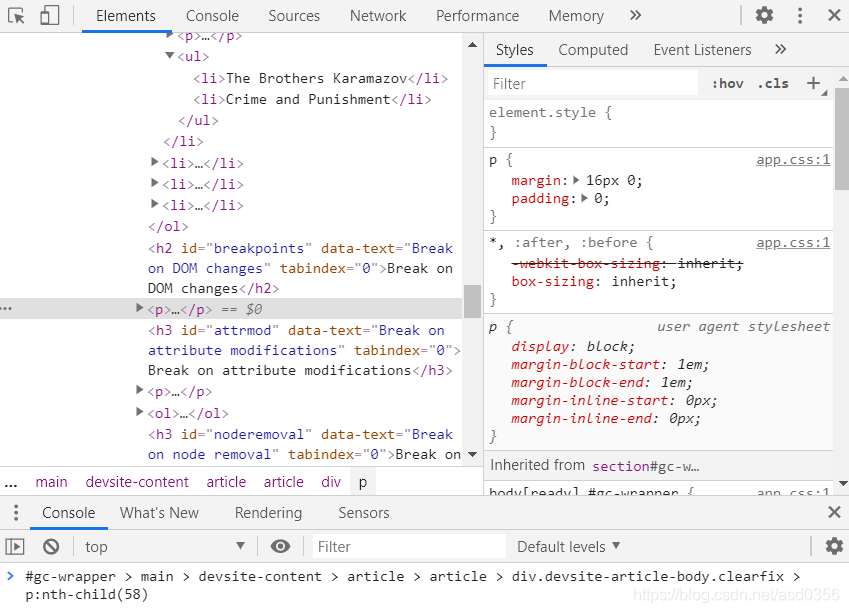Focus the console Filter input field

(409, 546)
